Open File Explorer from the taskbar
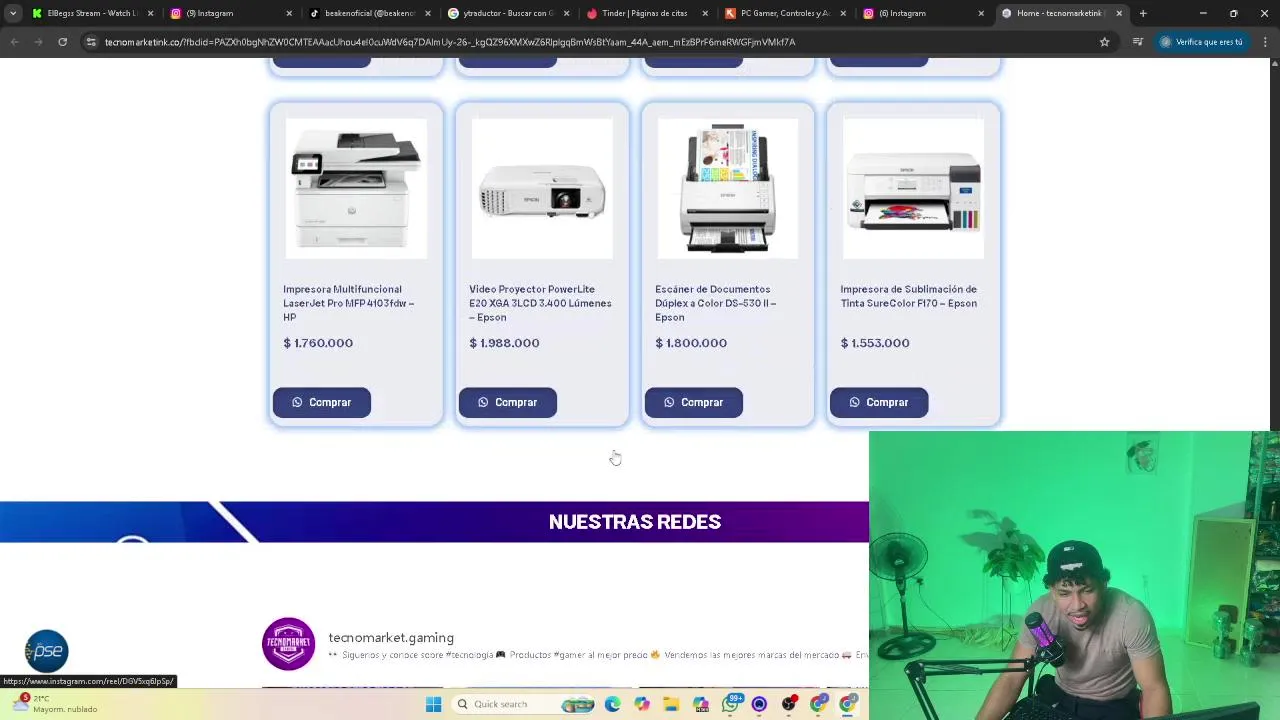1280x720 pixels. click(x=671, y=704)
